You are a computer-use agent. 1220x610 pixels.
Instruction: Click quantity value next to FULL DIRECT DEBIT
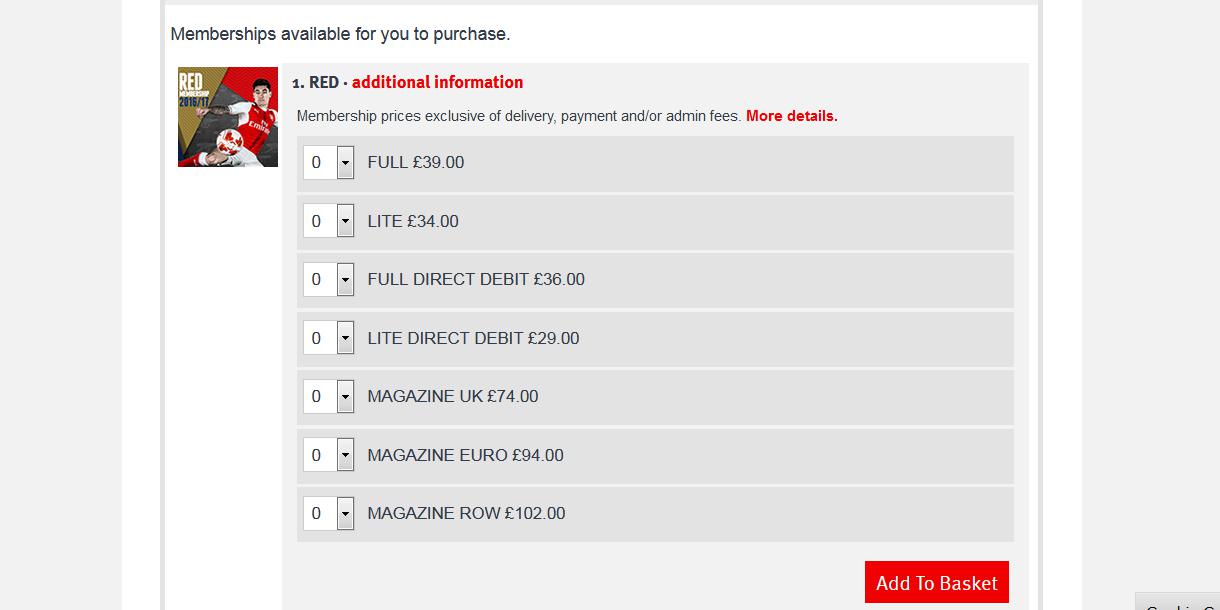click(x=320, y=279)
